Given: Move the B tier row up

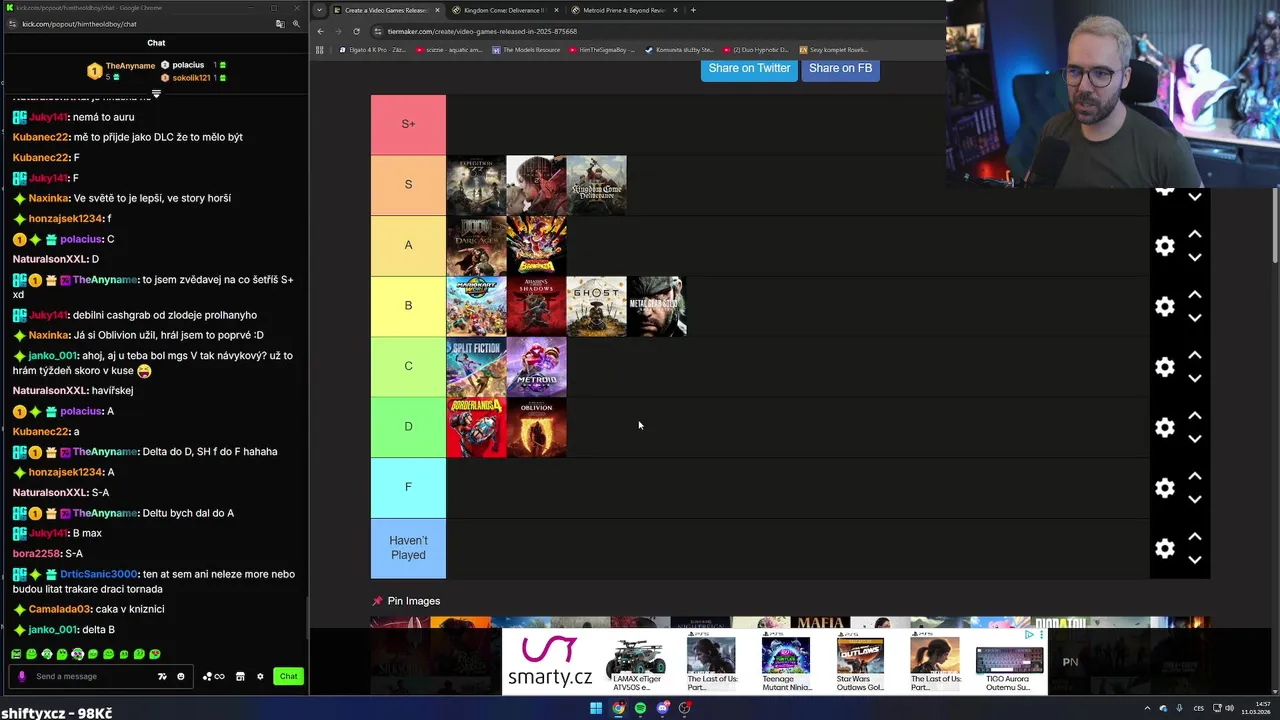Looking at the screenshot, I should [x=1194, y=295].
